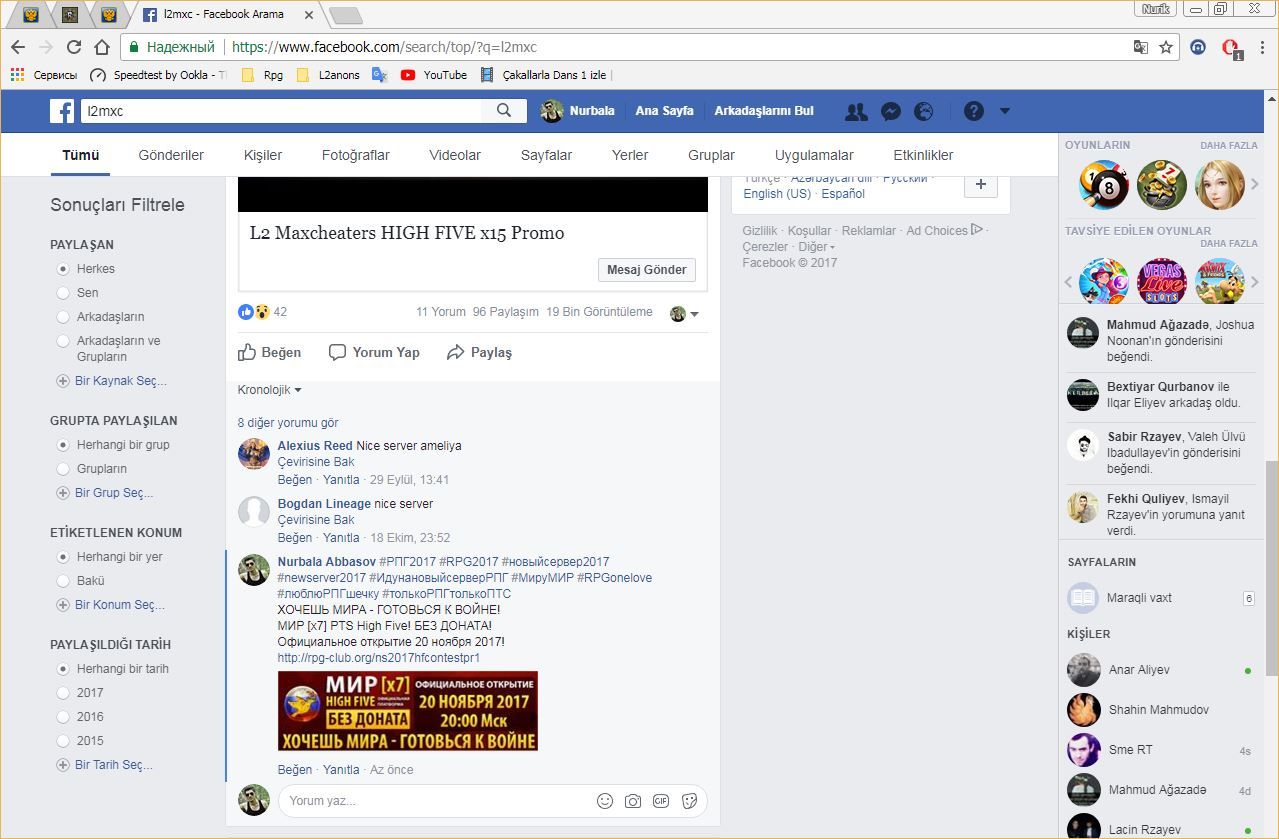
Task: Select Grupların radio option
Action: click(64, 469)
